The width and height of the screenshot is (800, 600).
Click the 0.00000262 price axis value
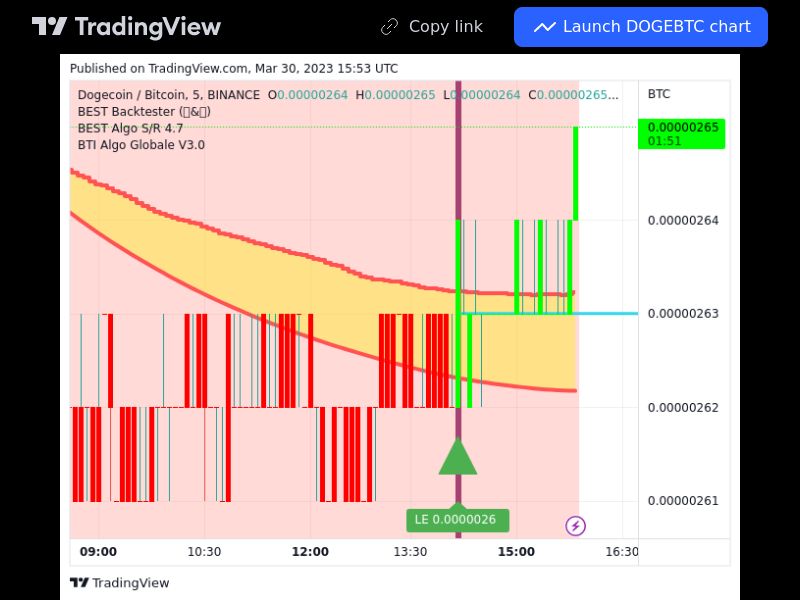point(683,408)
